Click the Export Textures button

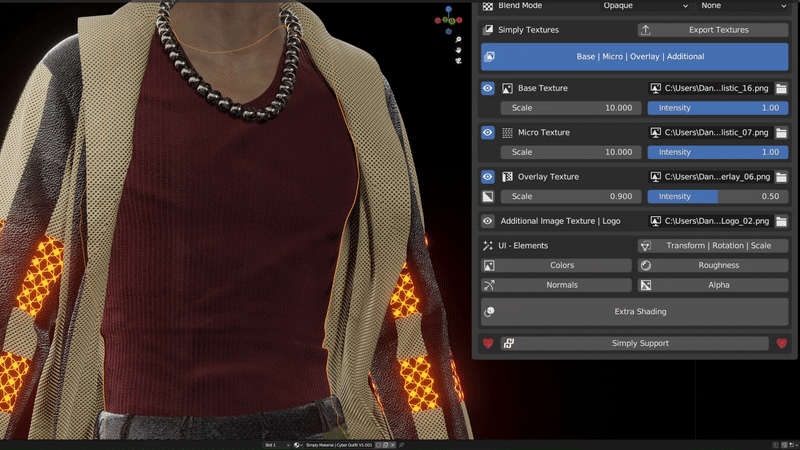(x=712, y=30)
